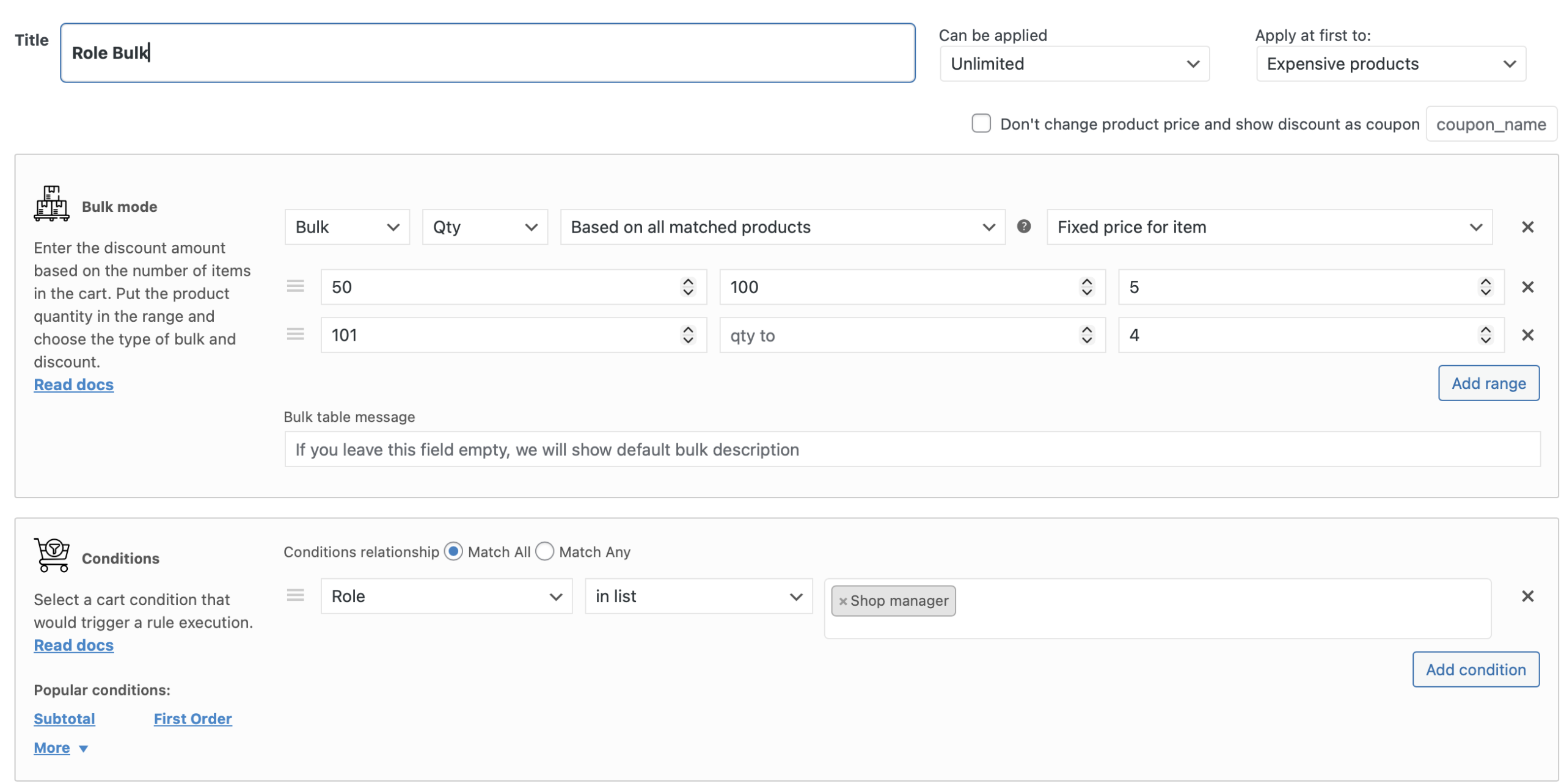This screenshot has height=784, width=1564.
Task: Delete the 101 quantity range row
Action: (1527, 335)
